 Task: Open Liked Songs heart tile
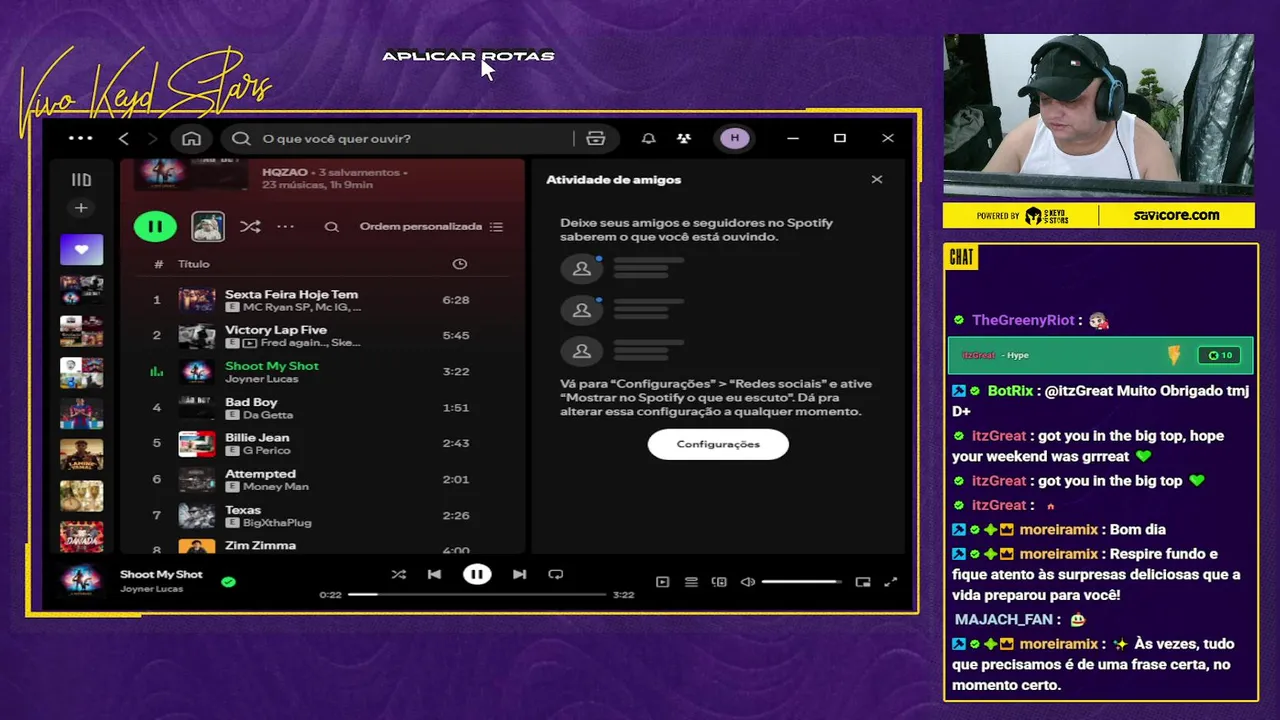[x=81, y=249]
